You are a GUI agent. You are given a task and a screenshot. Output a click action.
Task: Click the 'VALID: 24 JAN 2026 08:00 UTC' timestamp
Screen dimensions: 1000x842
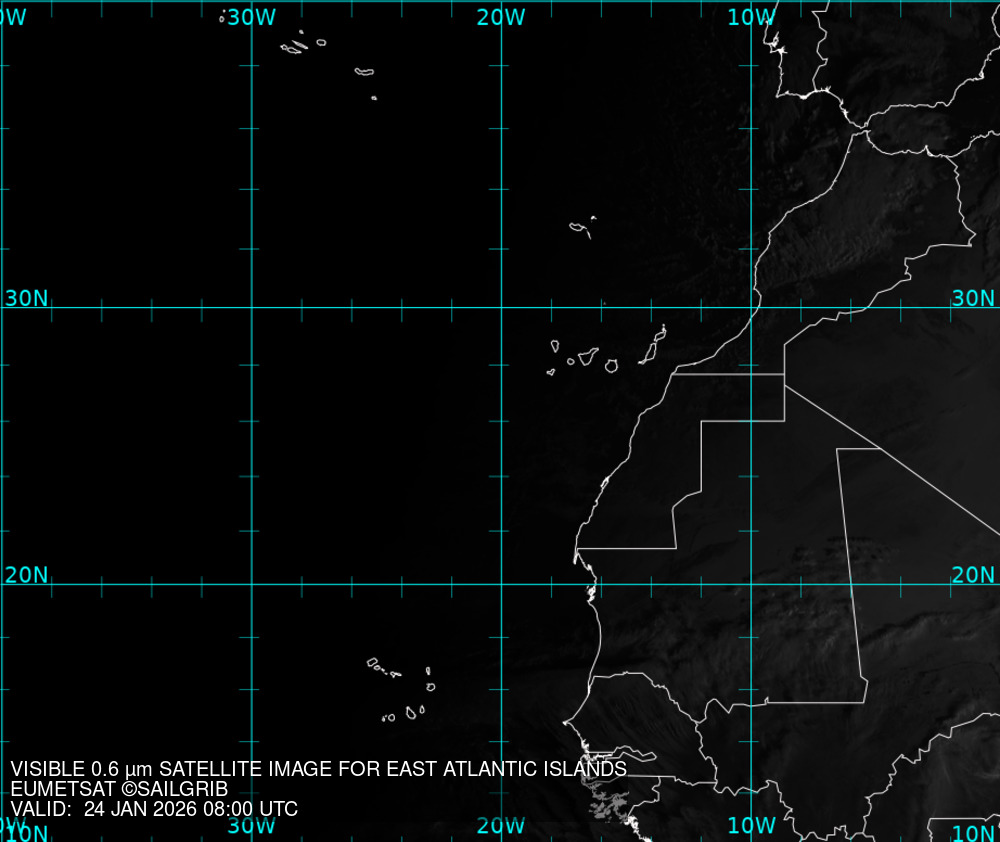point(154,809)
